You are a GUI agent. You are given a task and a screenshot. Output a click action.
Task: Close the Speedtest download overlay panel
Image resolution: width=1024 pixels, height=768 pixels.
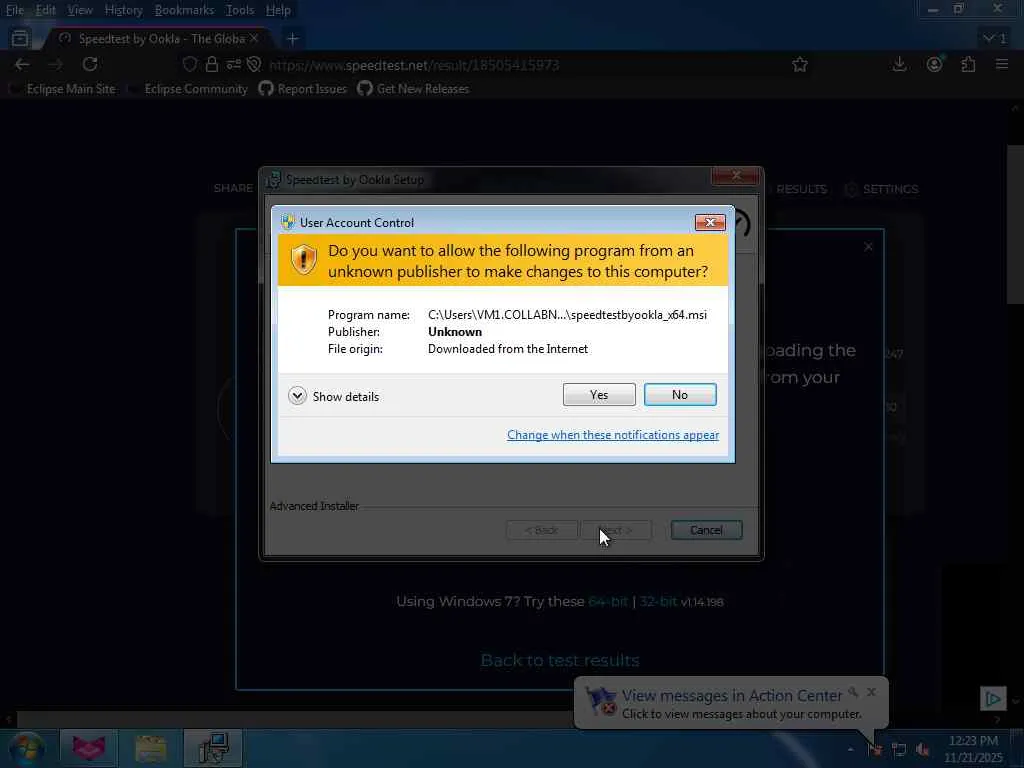868,247
